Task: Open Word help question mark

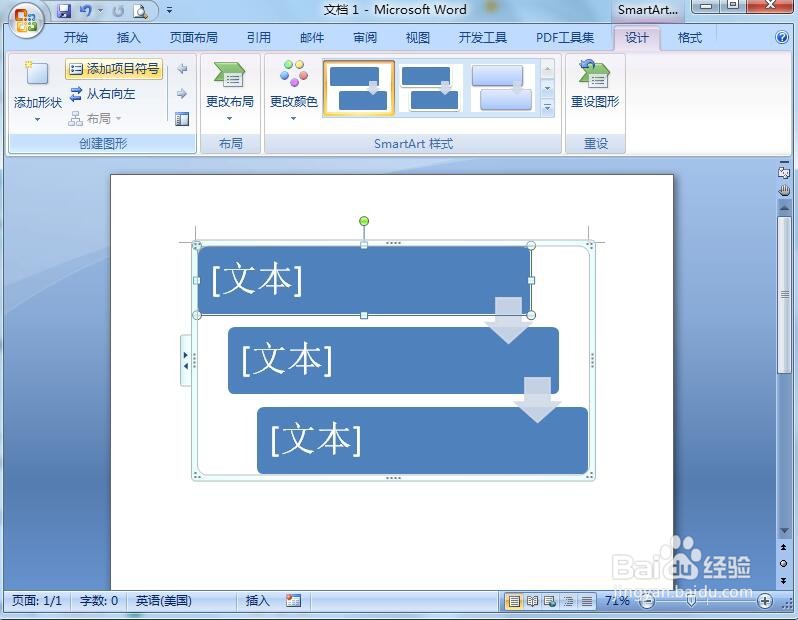Action: point(782,38)
